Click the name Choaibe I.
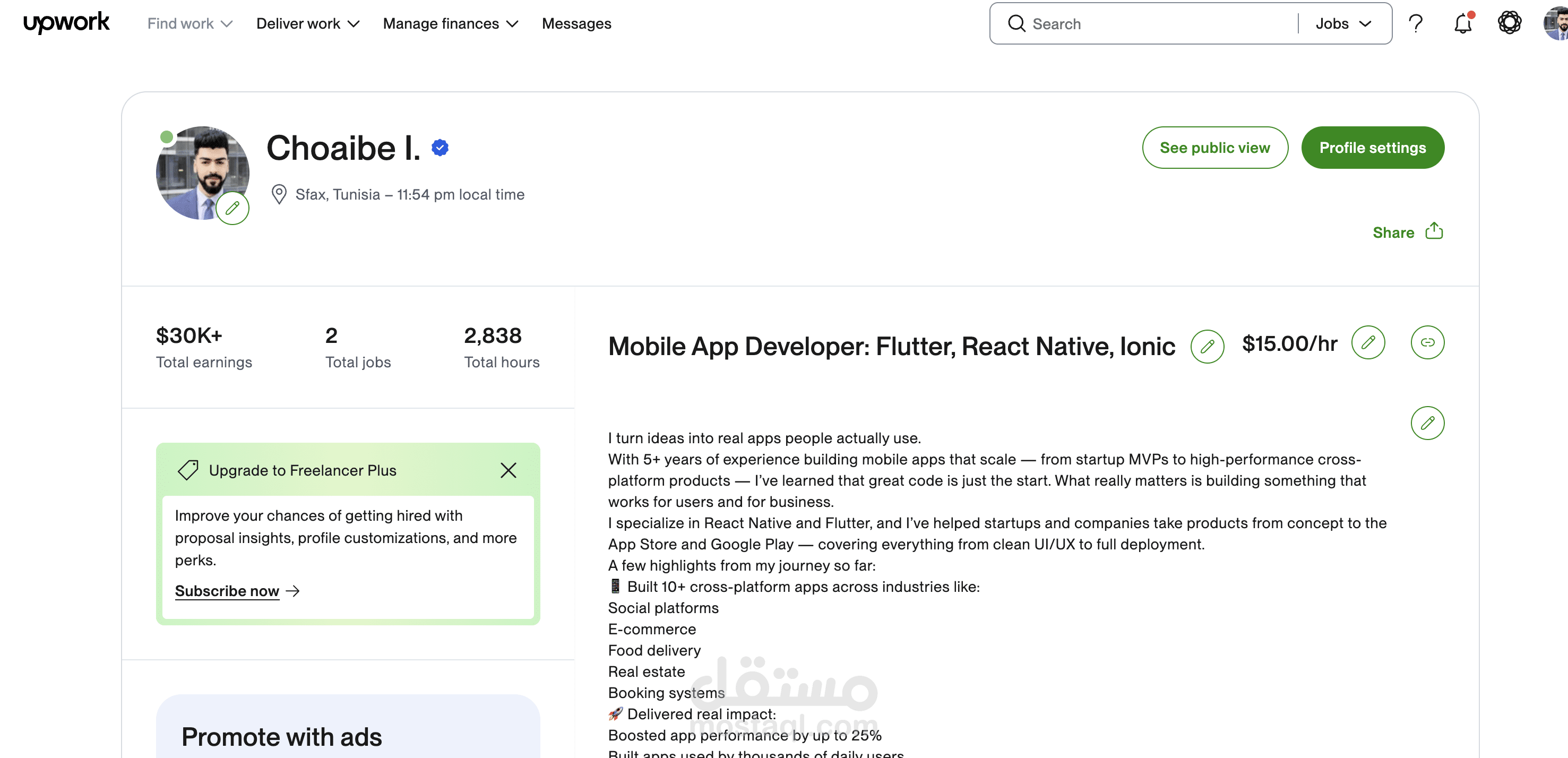The width and height of the screenshot is (1568, 758). [x=343, y=148]
